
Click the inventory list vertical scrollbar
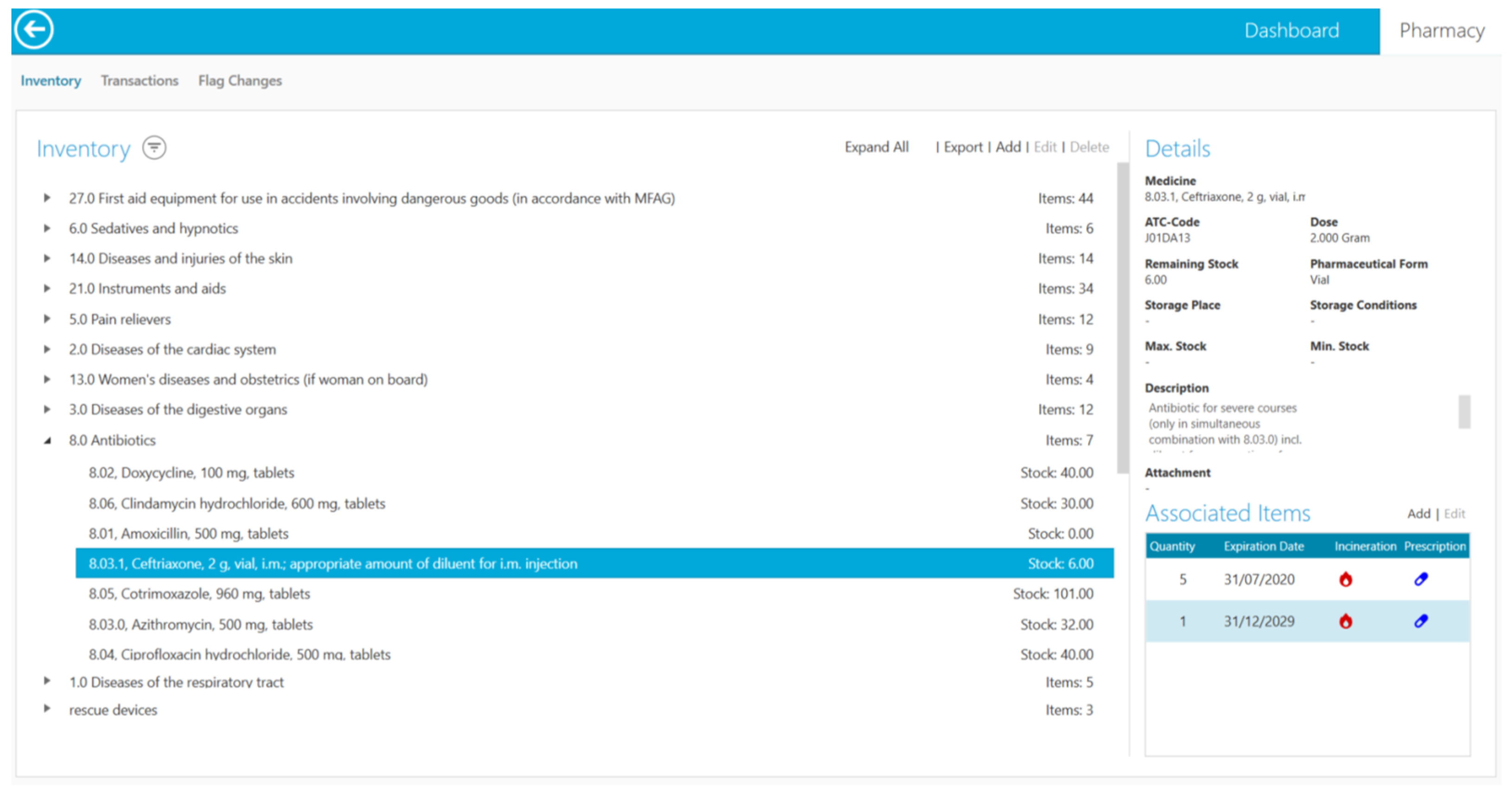1122,317
